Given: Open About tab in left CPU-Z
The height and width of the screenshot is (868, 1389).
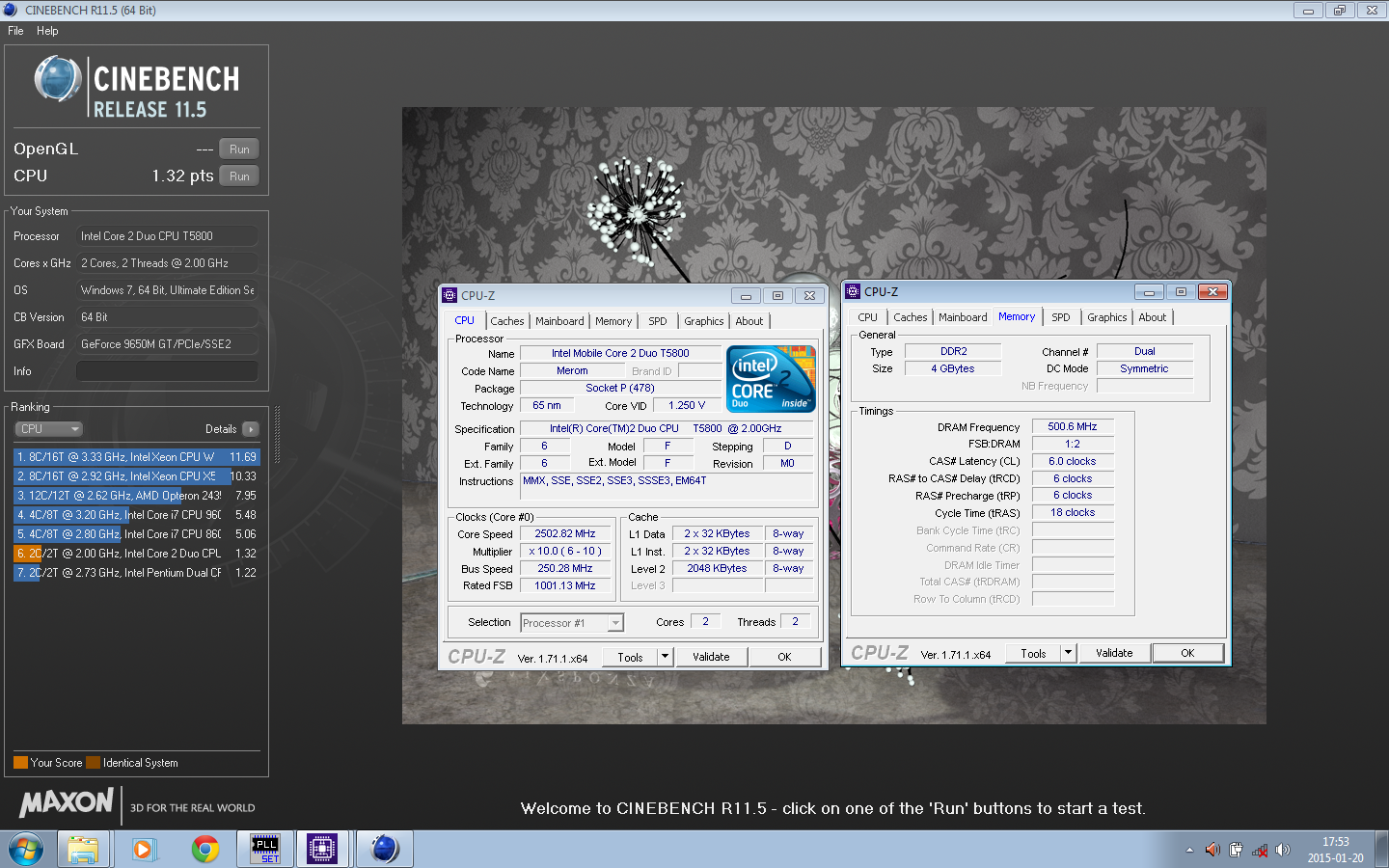Looking at the screenshot, I should tap(749, 321).
